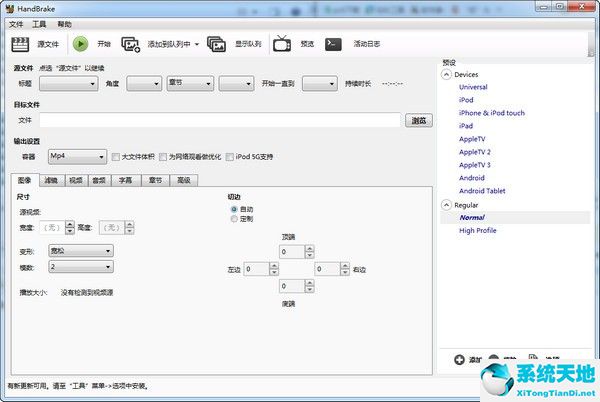The image size is (600, 402).
Task: Switch to the 字幕 (Subtitles) tab
Action: 126,180
